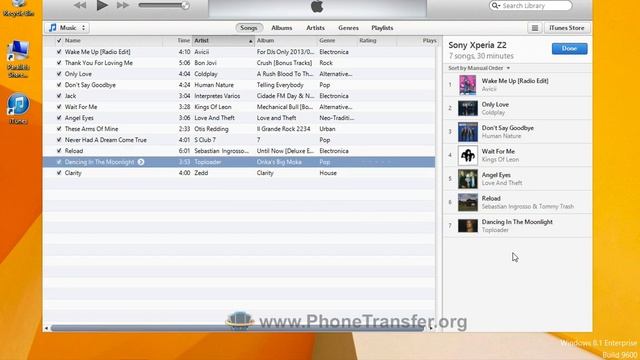
Task: Open the iTunes Store
Action: (567, 28)
